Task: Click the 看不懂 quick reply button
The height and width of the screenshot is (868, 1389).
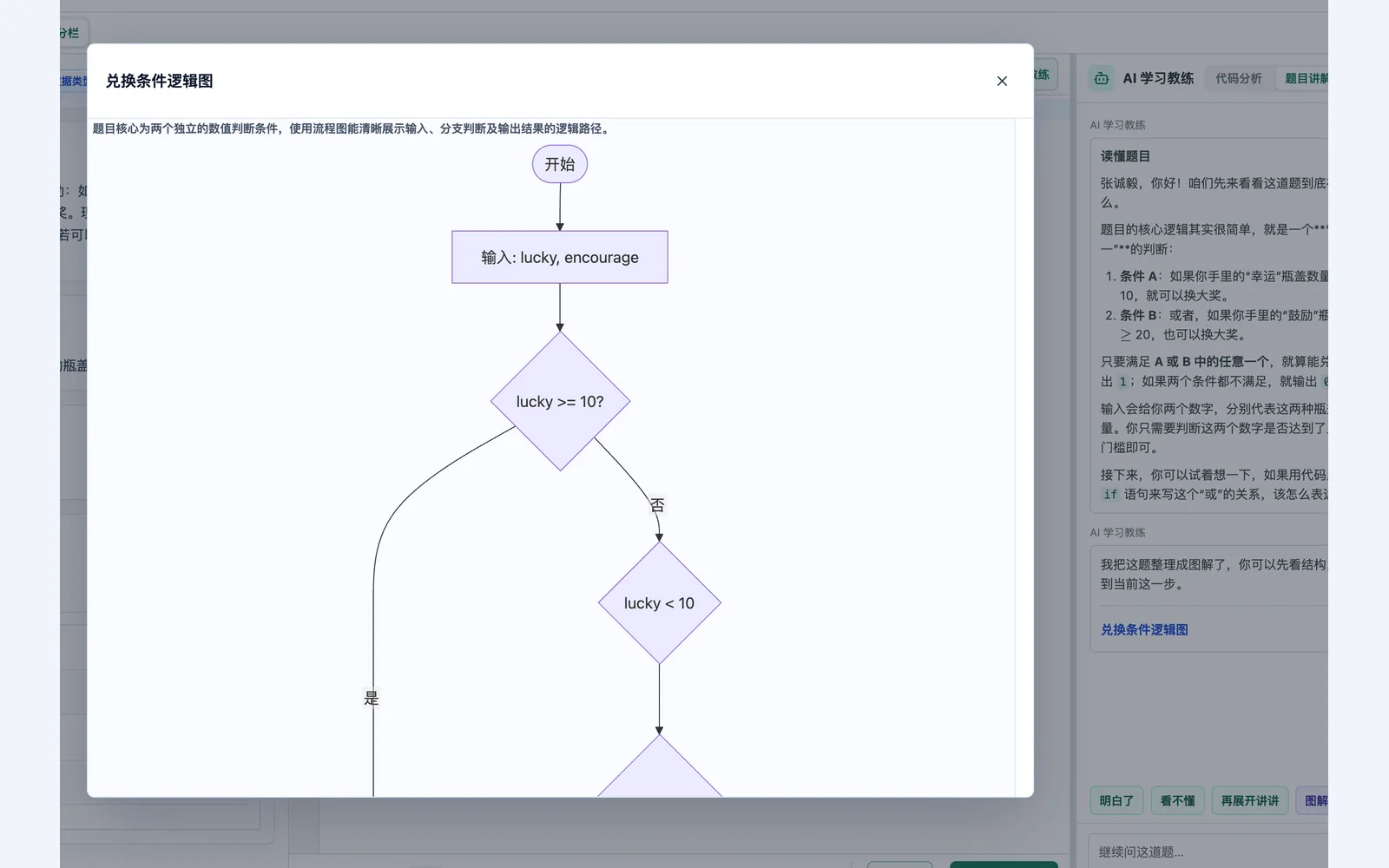Action: pos(1177,800)
